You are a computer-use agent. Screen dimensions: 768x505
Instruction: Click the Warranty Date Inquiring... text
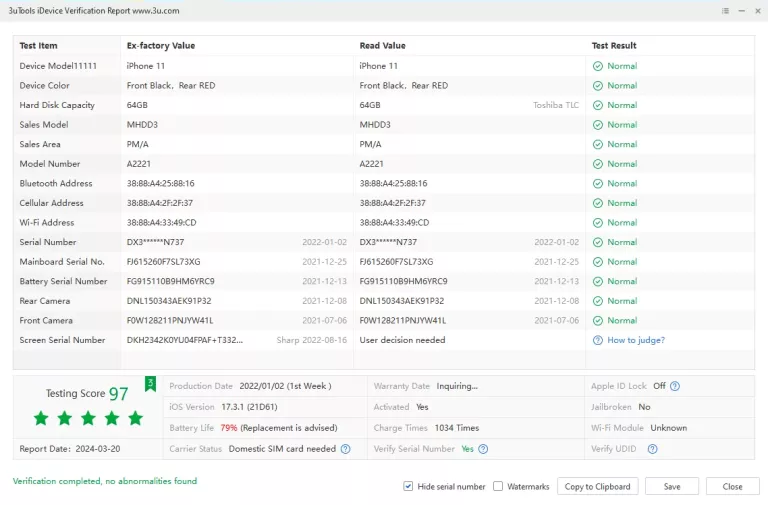click(x=456, y=386)
